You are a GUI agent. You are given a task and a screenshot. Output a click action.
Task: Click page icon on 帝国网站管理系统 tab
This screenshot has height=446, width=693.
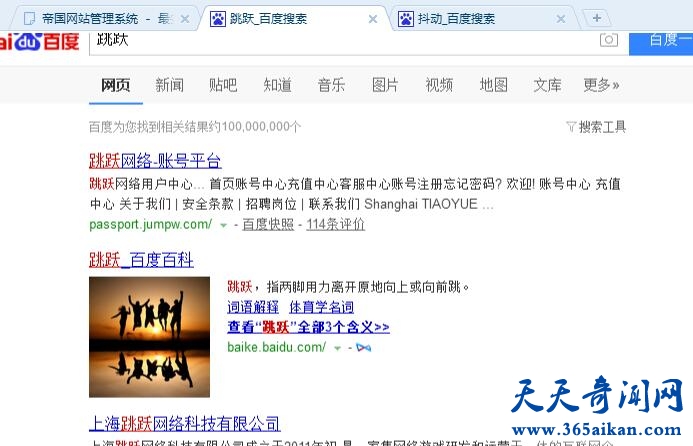pyautogui.click(x=29, y=19)
